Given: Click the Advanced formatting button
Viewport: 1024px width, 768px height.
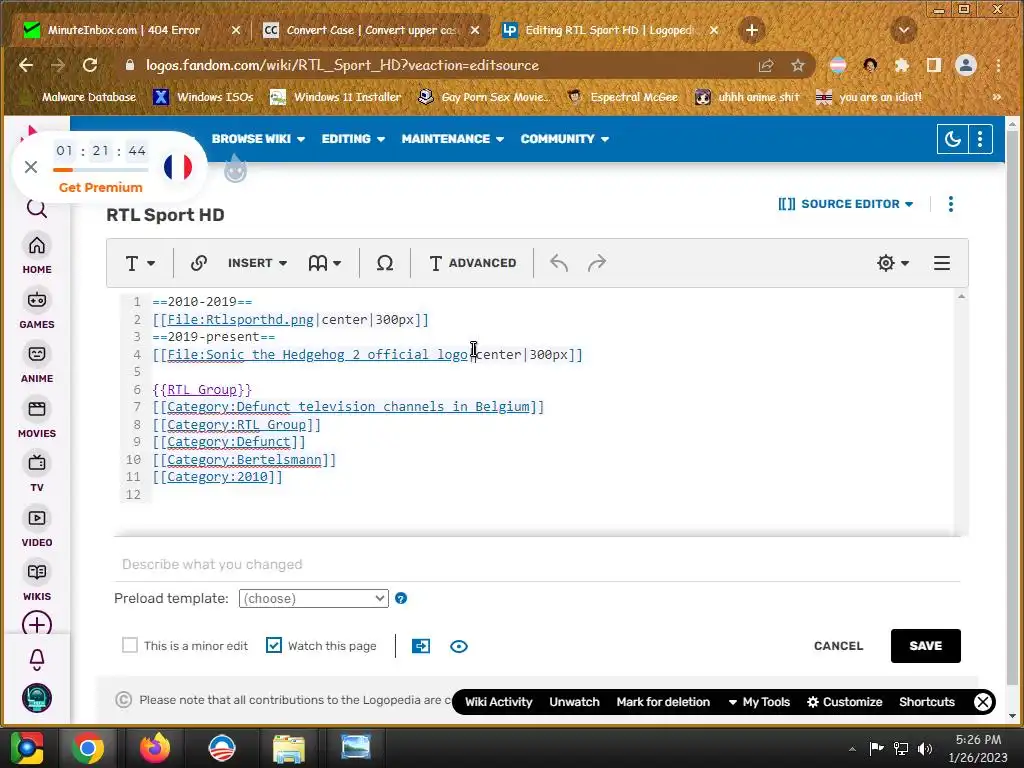Looking at the screenshot, I should (472, 263).
